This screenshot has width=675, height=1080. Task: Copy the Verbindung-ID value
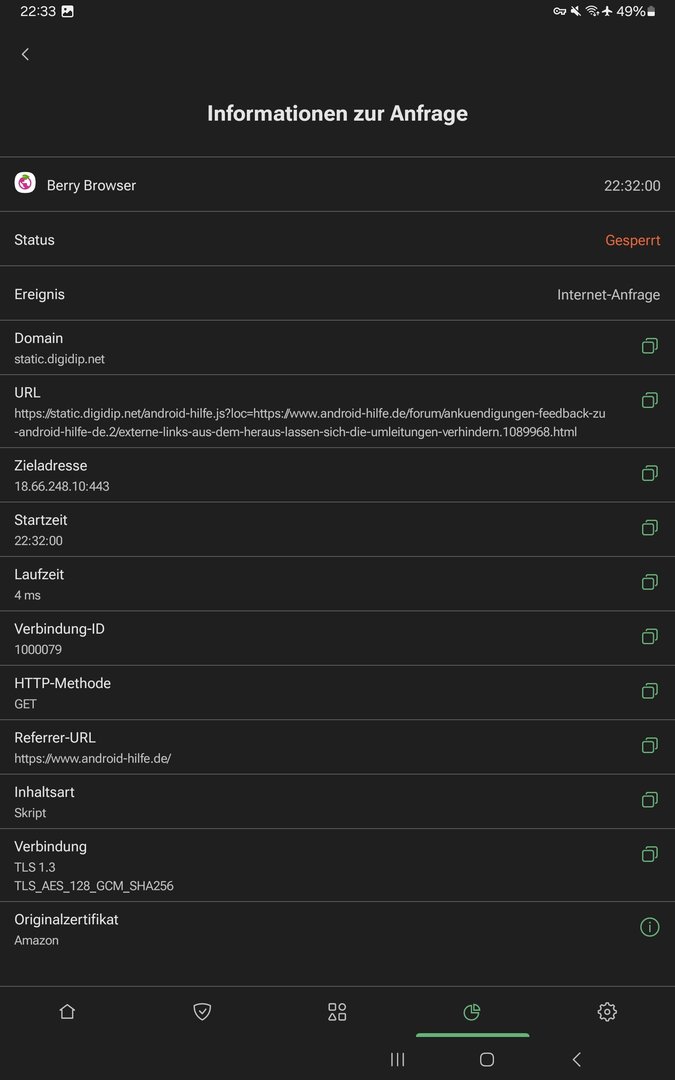point(649,636)
